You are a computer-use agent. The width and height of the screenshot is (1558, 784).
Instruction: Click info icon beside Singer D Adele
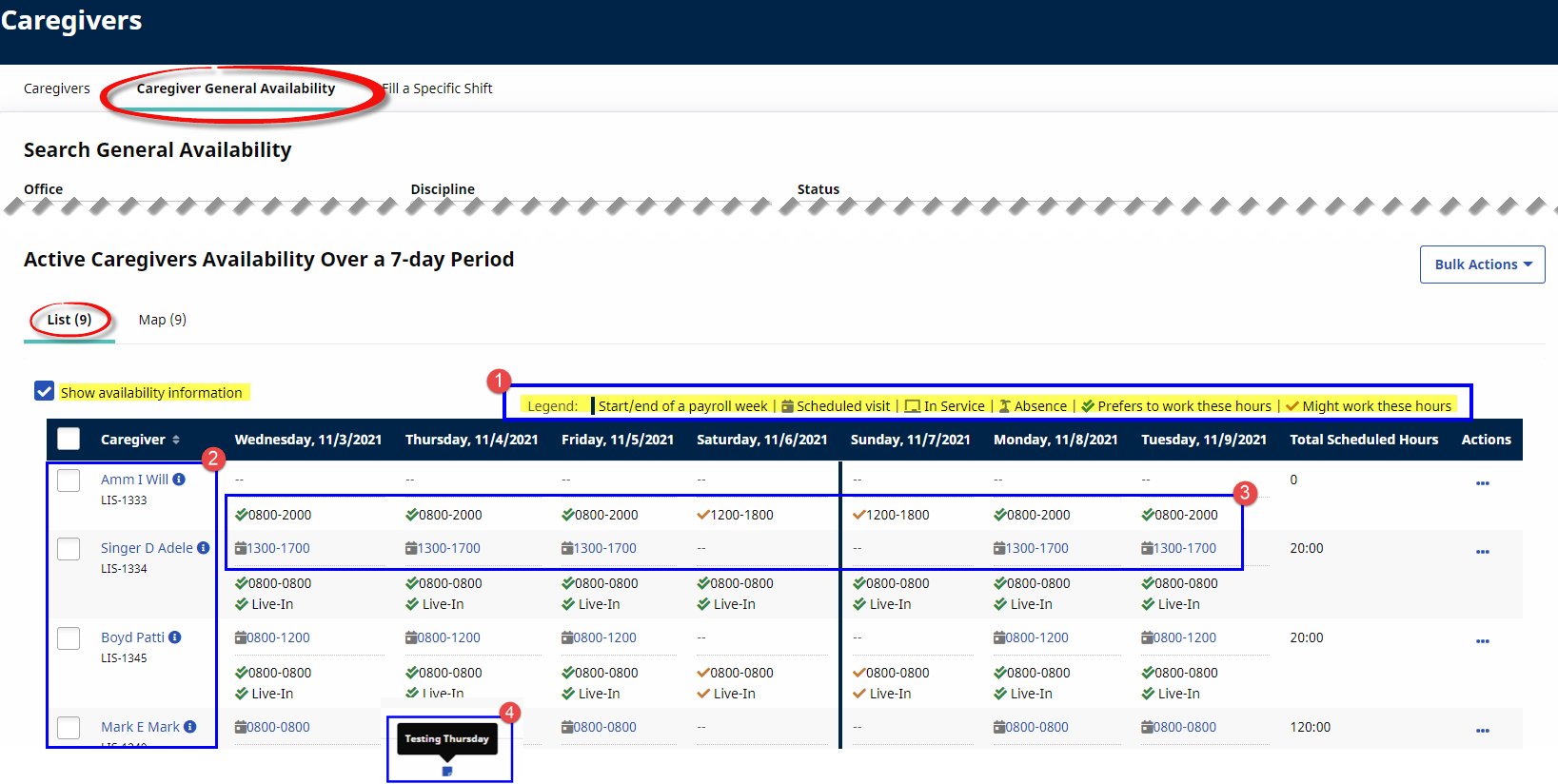coord(203,548)
